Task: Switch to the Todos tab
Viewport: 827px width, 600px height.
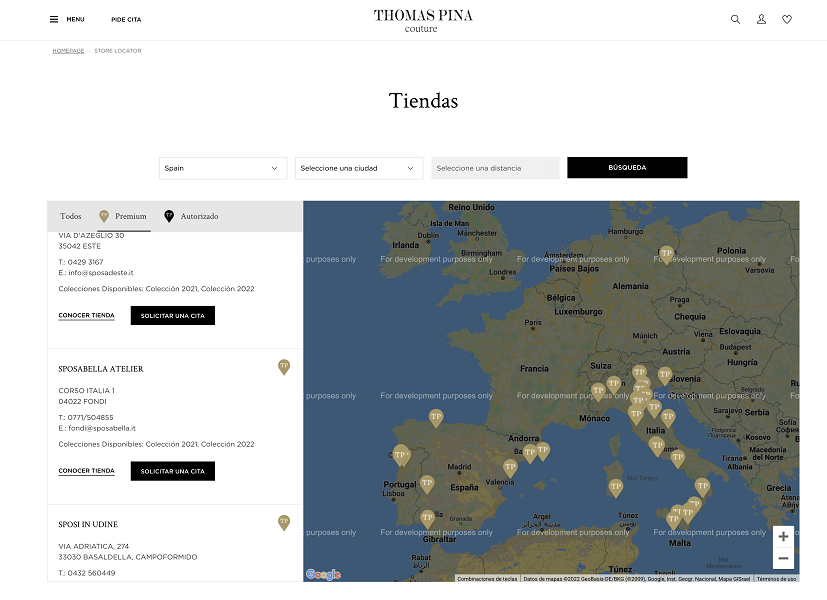Action: [71, 216]
